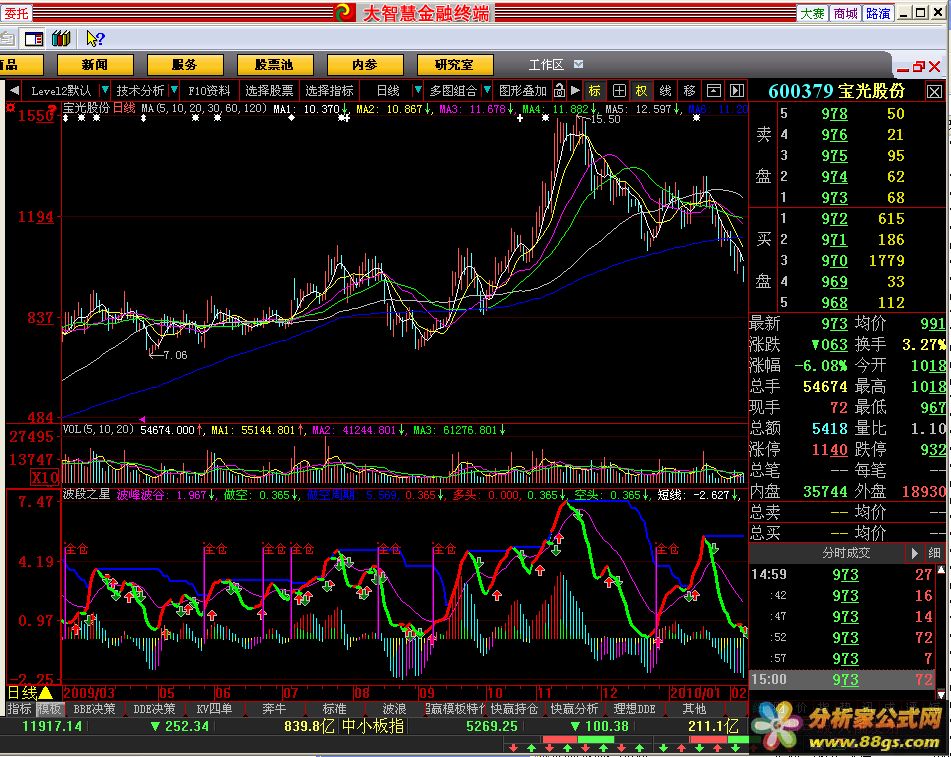951x757 pixels.
Task: Open the books library toolbar icon
Action: tap(61, 39)
